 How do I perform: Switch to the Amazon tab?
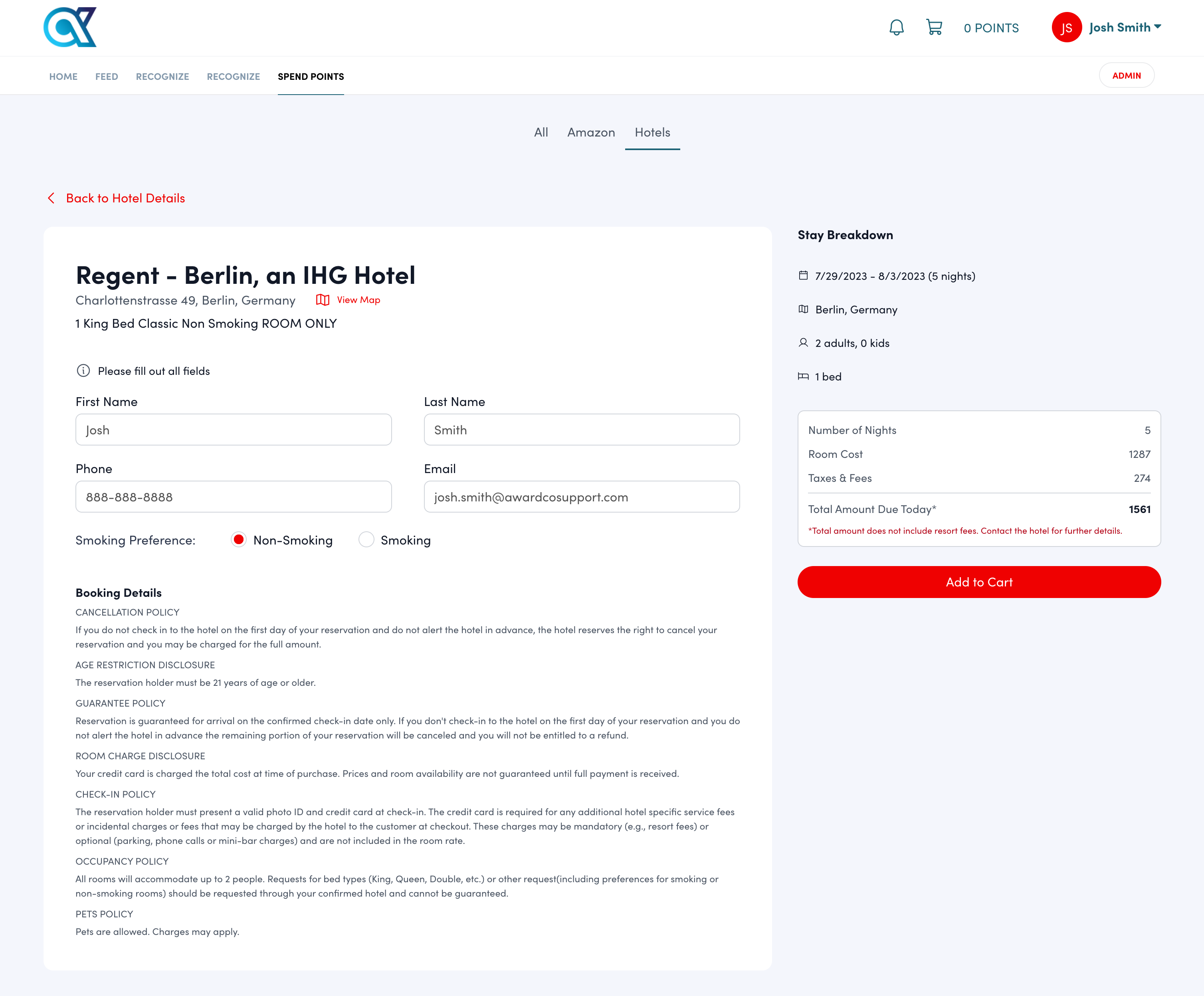(590, 133)
